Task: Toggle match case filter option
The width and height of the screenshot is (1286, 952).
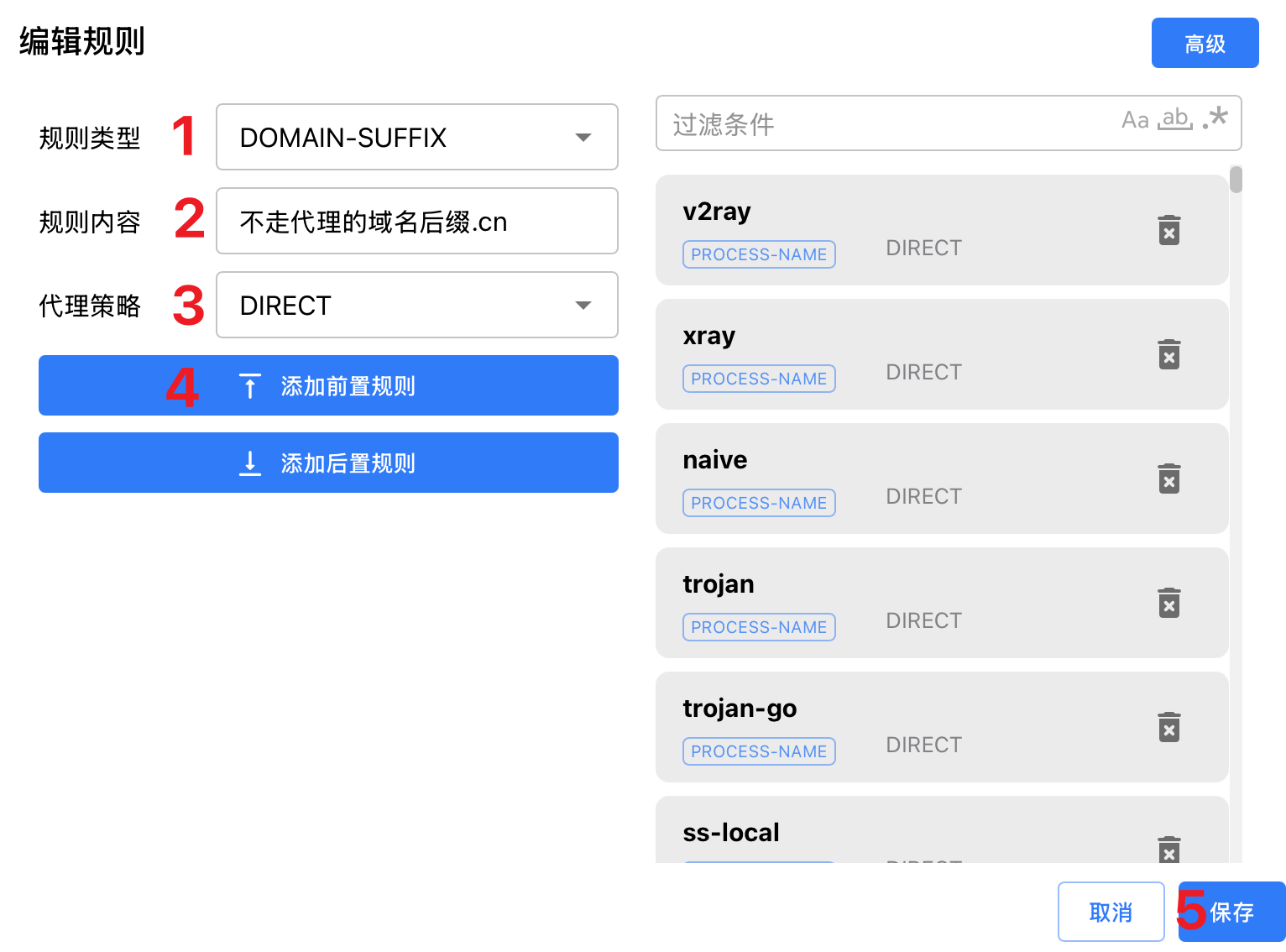Action: tap(1135, 120)
